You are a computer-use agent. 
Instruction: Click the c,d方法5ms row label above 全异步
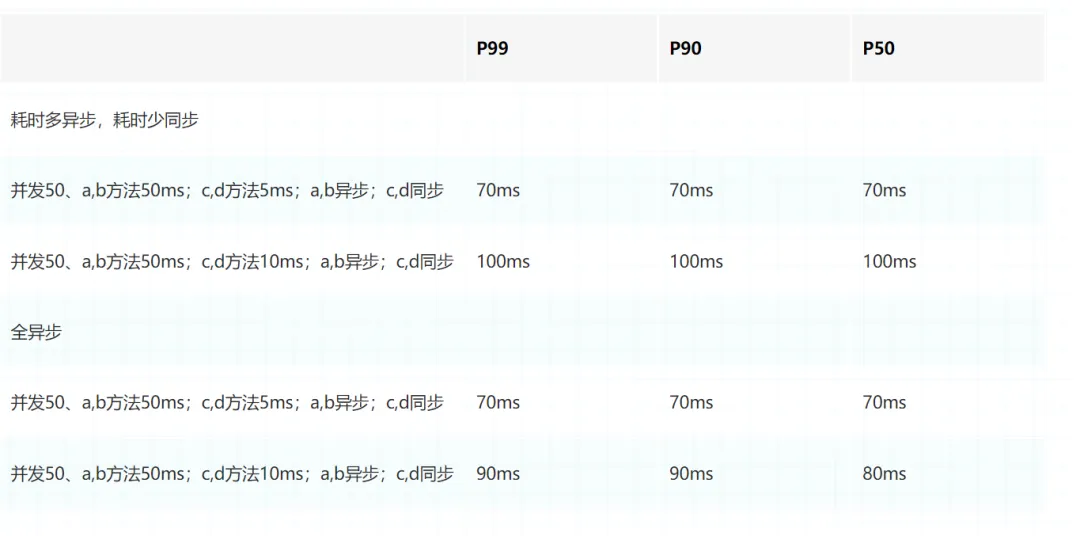pyautogui.click(x=227, y=190)
